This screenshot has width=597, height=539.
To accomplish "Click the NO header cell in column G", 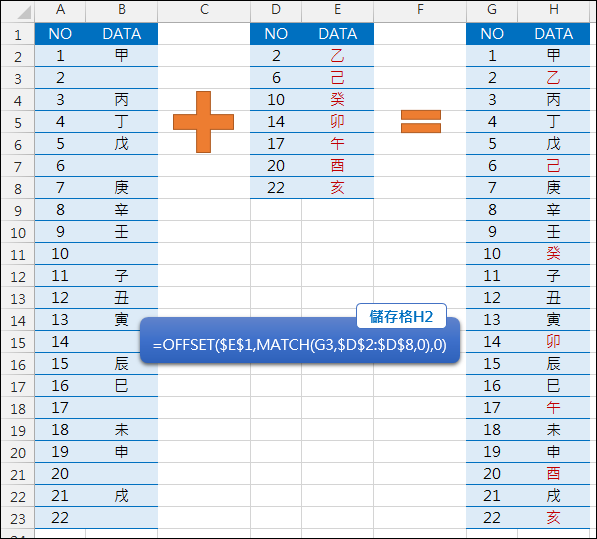I will tap(492, 34).
